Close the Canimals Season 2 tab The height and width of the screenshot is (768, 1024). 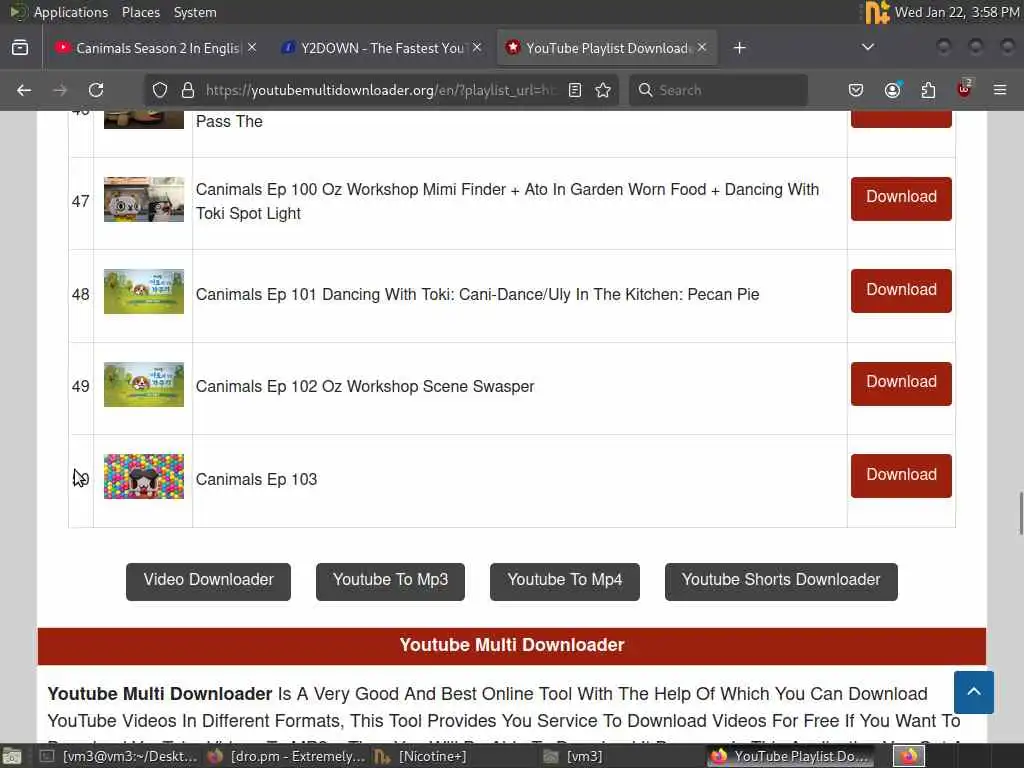252,48
